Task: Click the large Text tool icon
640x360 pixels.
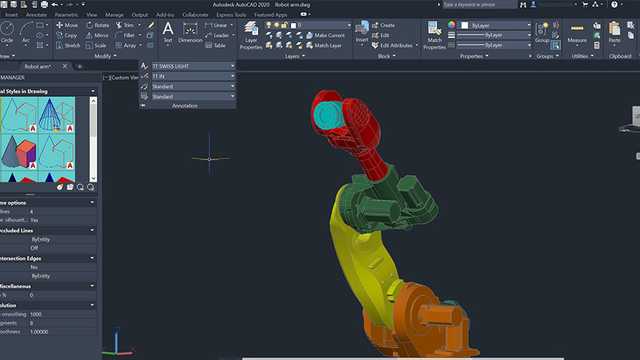Action: (168, 33)
